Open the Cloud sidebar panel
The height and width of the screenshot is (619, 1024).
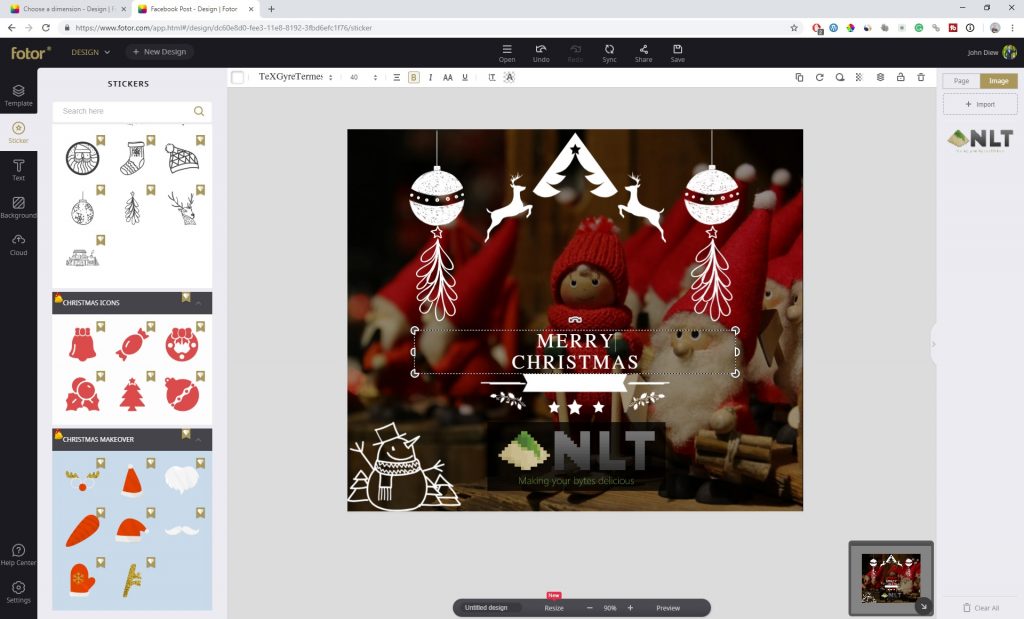click(x=18, y=244)
